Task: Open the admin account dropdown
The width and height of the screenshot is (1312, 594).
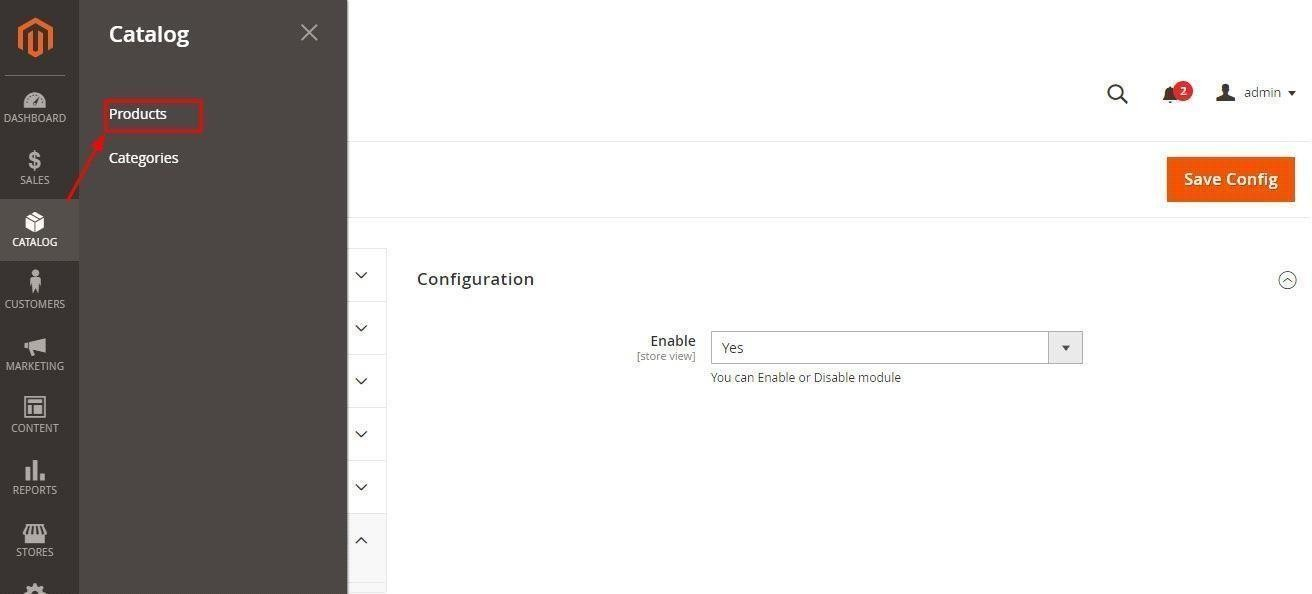Action: [x=1256, y=93]
